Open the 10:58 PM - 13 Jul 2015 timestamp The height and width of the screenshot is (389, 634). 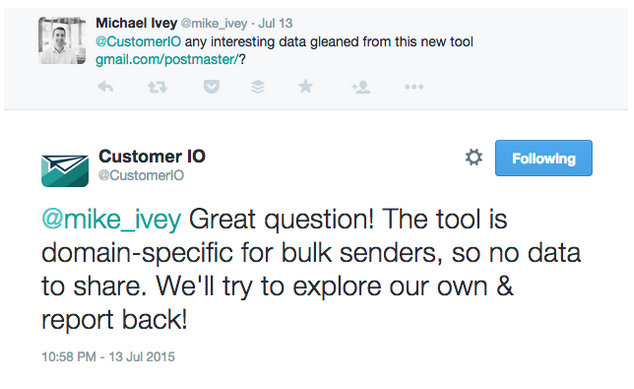(108, 357)
